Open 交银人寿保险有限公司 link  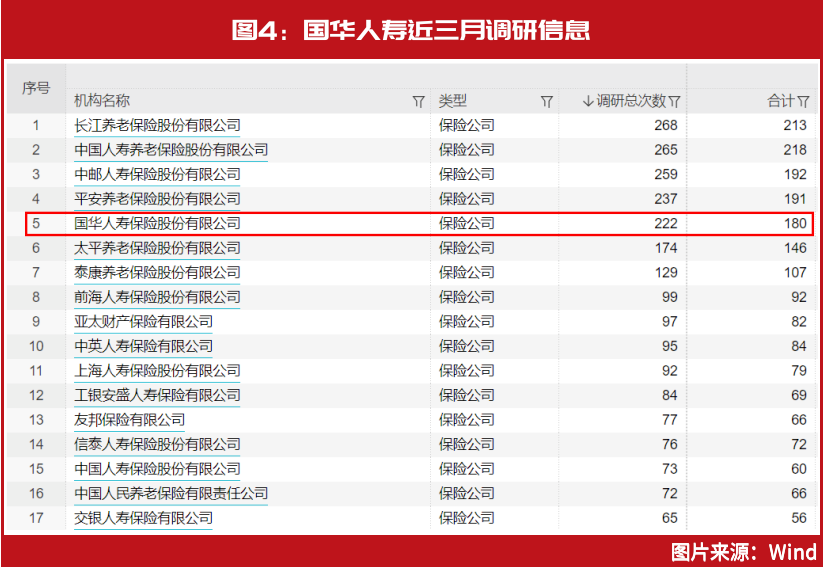[143, 518]
